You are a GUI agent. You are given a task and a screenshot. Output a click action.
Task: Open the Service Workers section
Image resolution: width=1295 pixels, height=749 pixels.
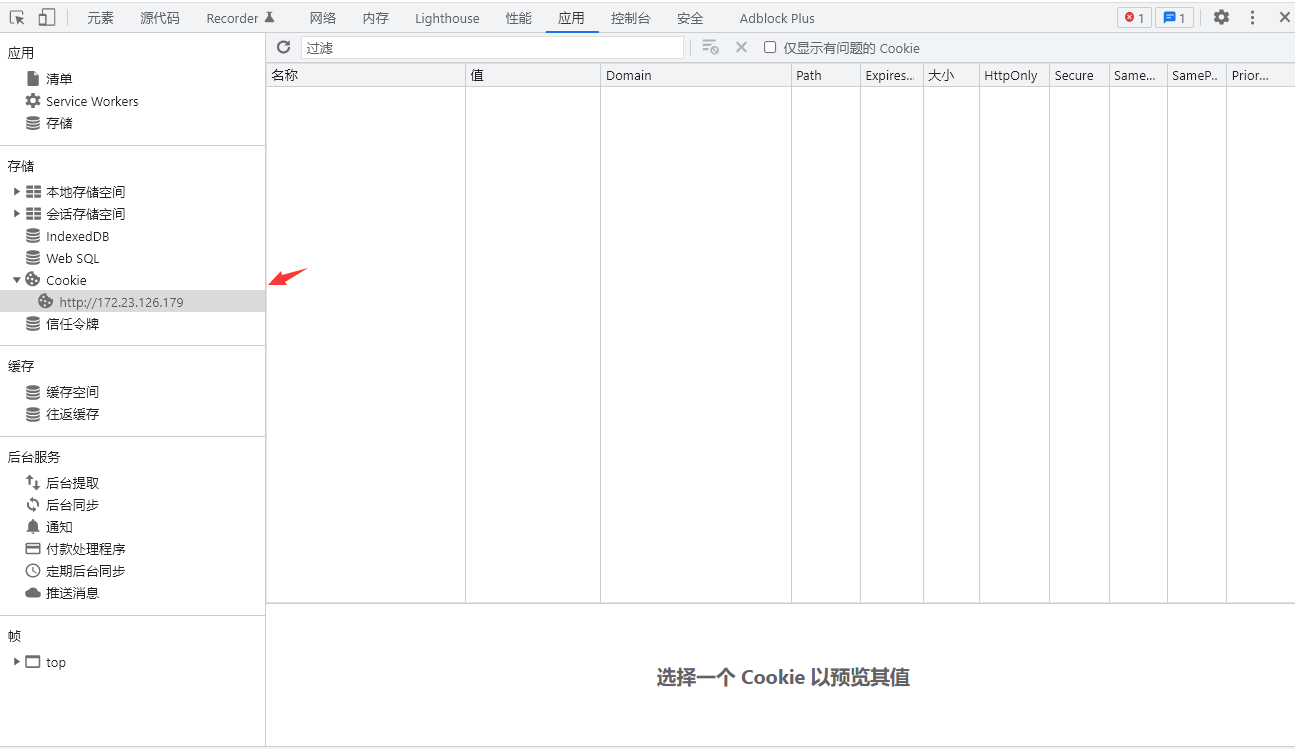pyautogui.click(x=91, y=100)
